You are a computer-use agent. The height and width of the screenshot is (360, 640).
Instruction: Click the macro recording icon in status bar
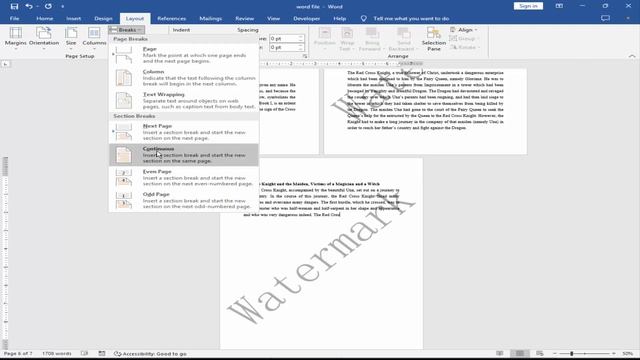point(102,353)
